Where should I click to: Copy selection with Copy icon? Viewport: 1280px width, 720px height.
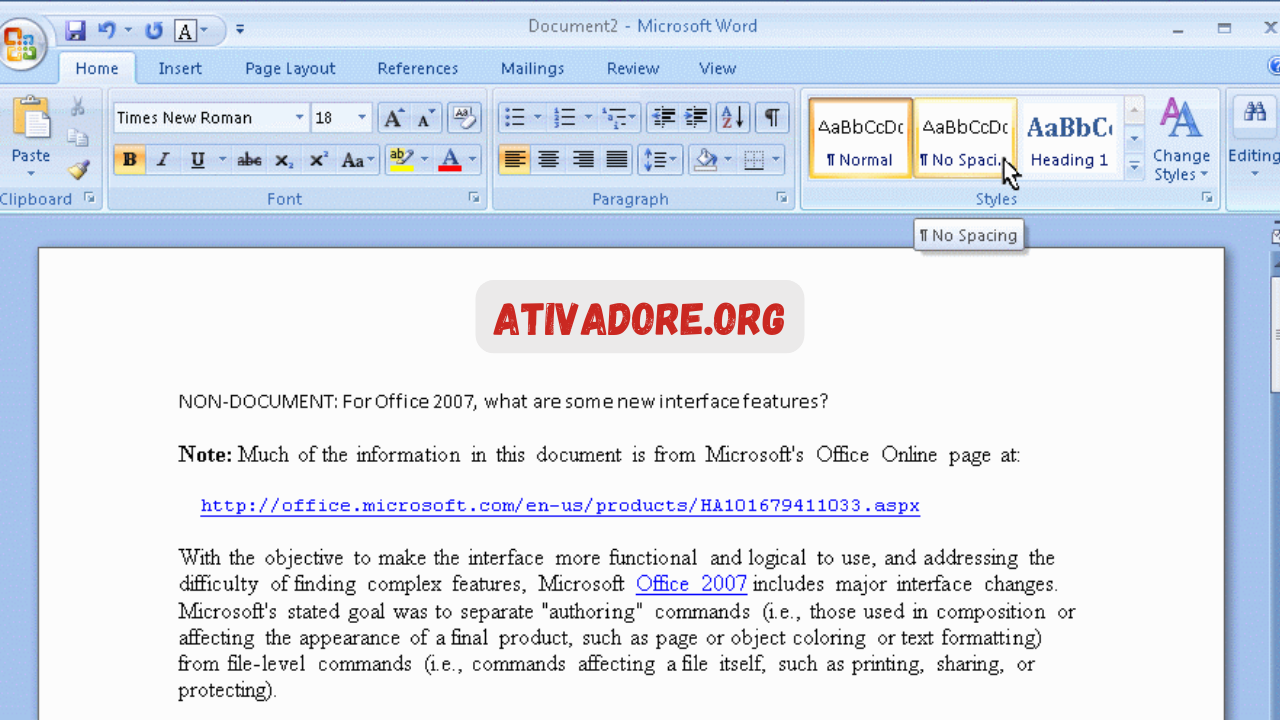pyautogui.click(x=78, y=138)
